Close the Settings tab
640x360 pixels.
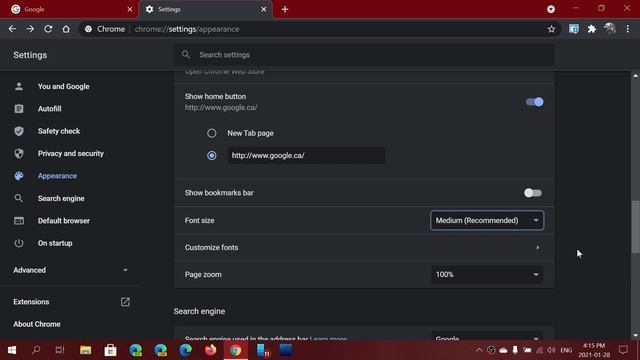[264, 9]
